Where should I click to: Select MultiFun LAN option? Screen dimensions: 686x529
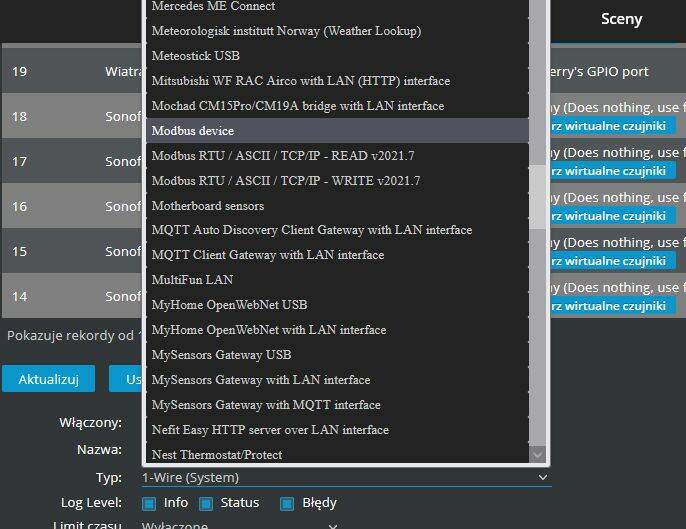coord(337,280)
